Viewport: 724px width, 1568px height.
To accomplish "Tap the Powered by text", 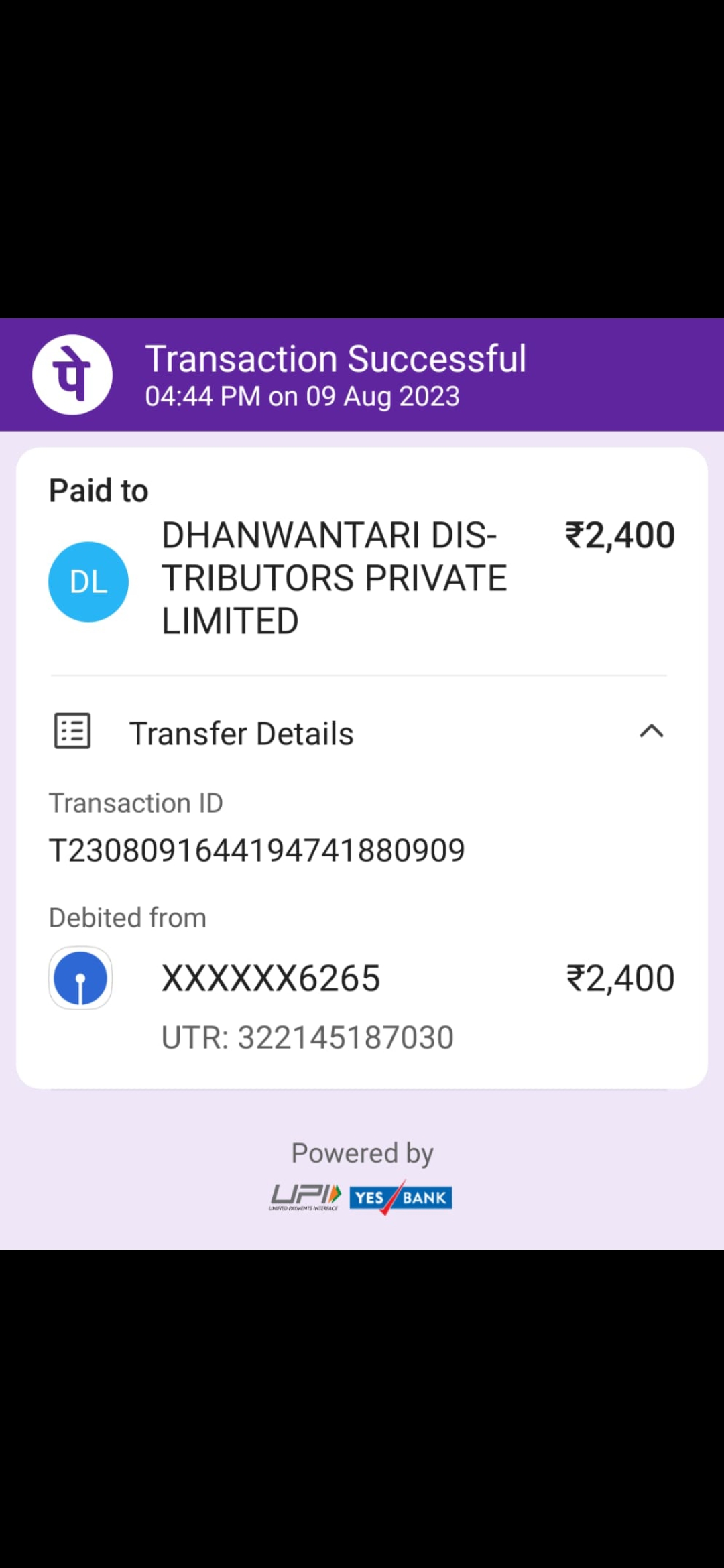I will [362, 1154].
